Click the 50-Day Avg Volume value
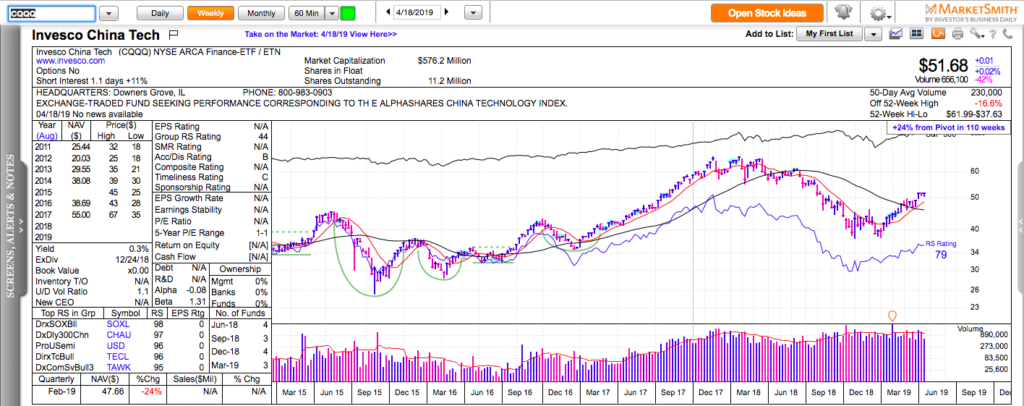The width and height of the screenshot is (1024, 406). click(x=987, y=93)
